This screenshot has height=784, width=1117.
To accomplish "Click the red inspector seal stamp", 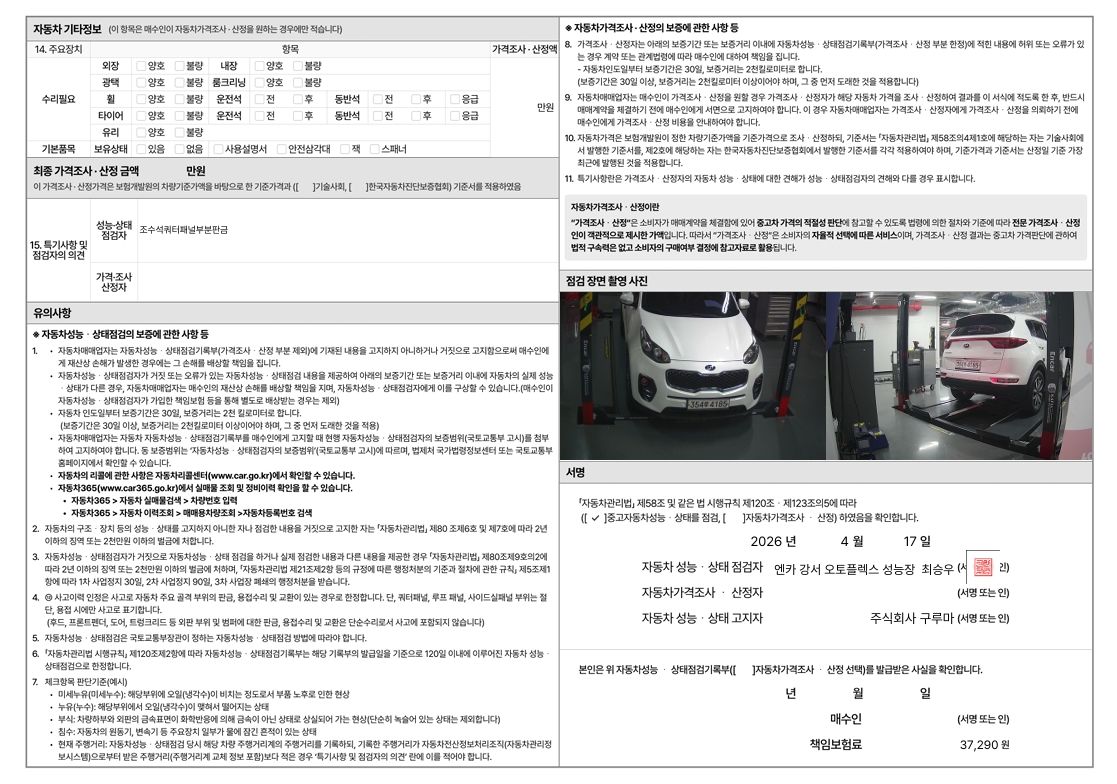I will point(983,567).
